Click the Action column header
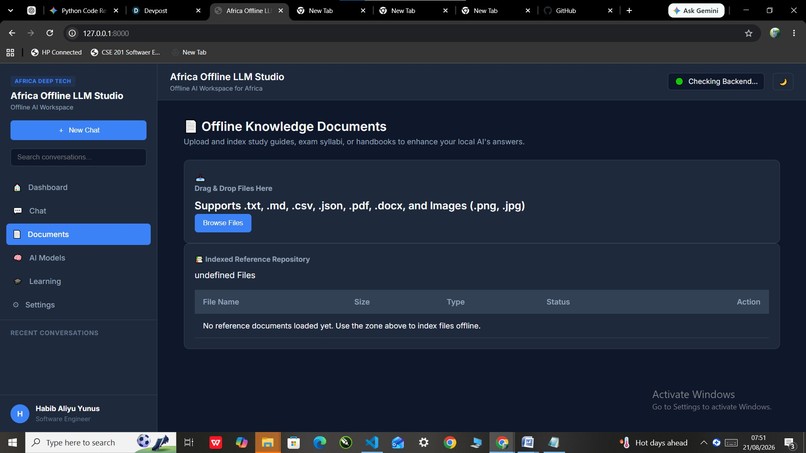Screen dimensions: 806x453 tap(748, 302)
